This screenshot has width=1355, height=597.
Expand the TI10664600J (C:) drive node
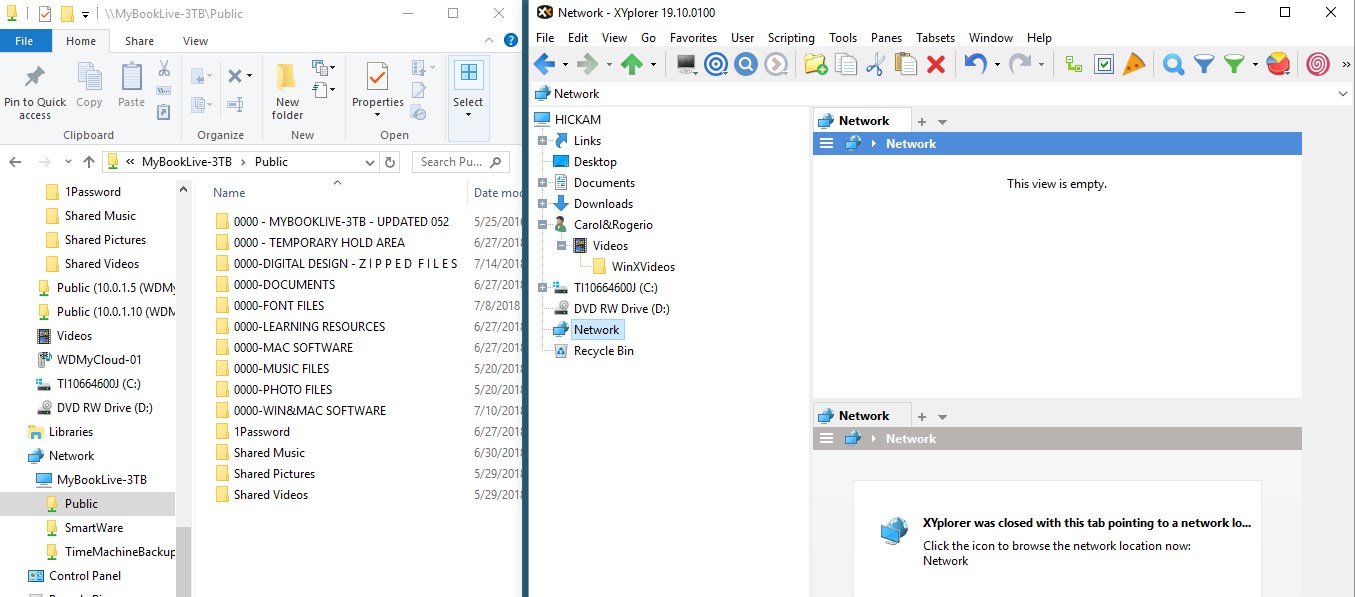pos(543,288)
